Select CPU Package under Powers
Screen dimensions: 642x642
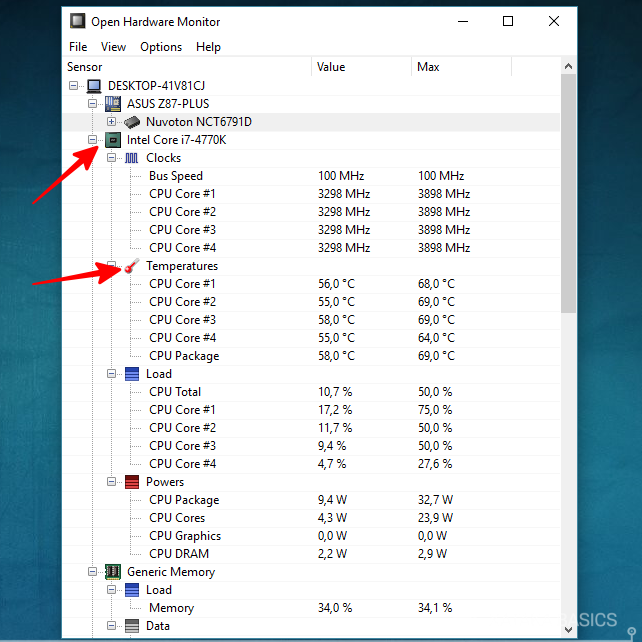[x=311, y=500]
